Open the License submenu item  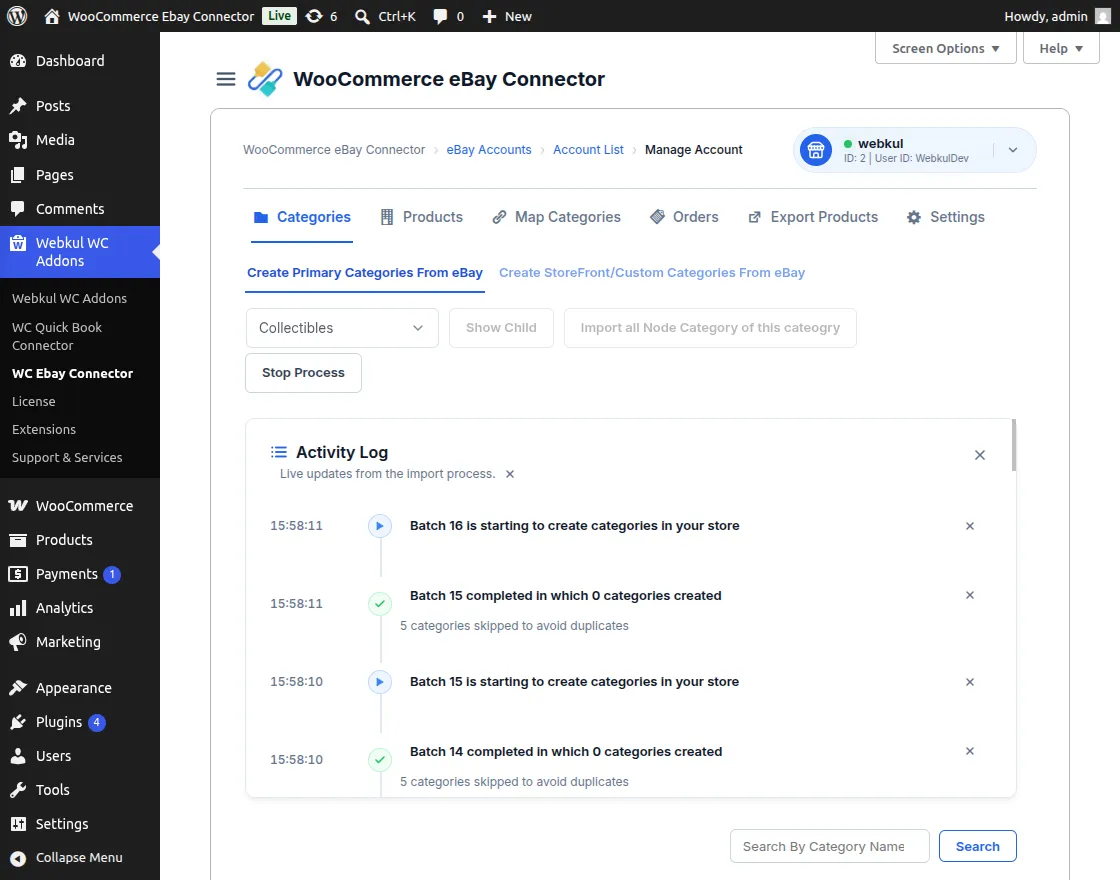(x=34, y=401)
